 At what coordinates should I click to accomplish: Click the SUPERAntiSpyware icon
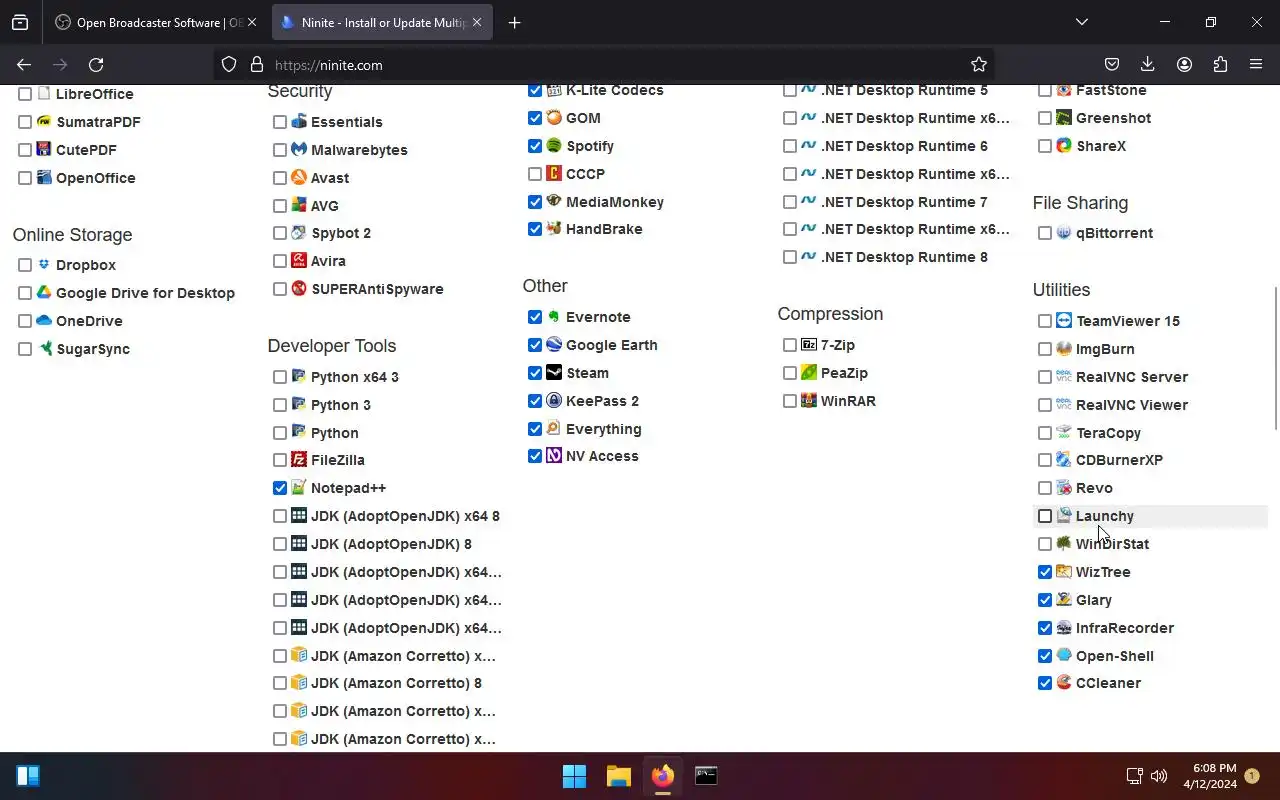(298, 288)
